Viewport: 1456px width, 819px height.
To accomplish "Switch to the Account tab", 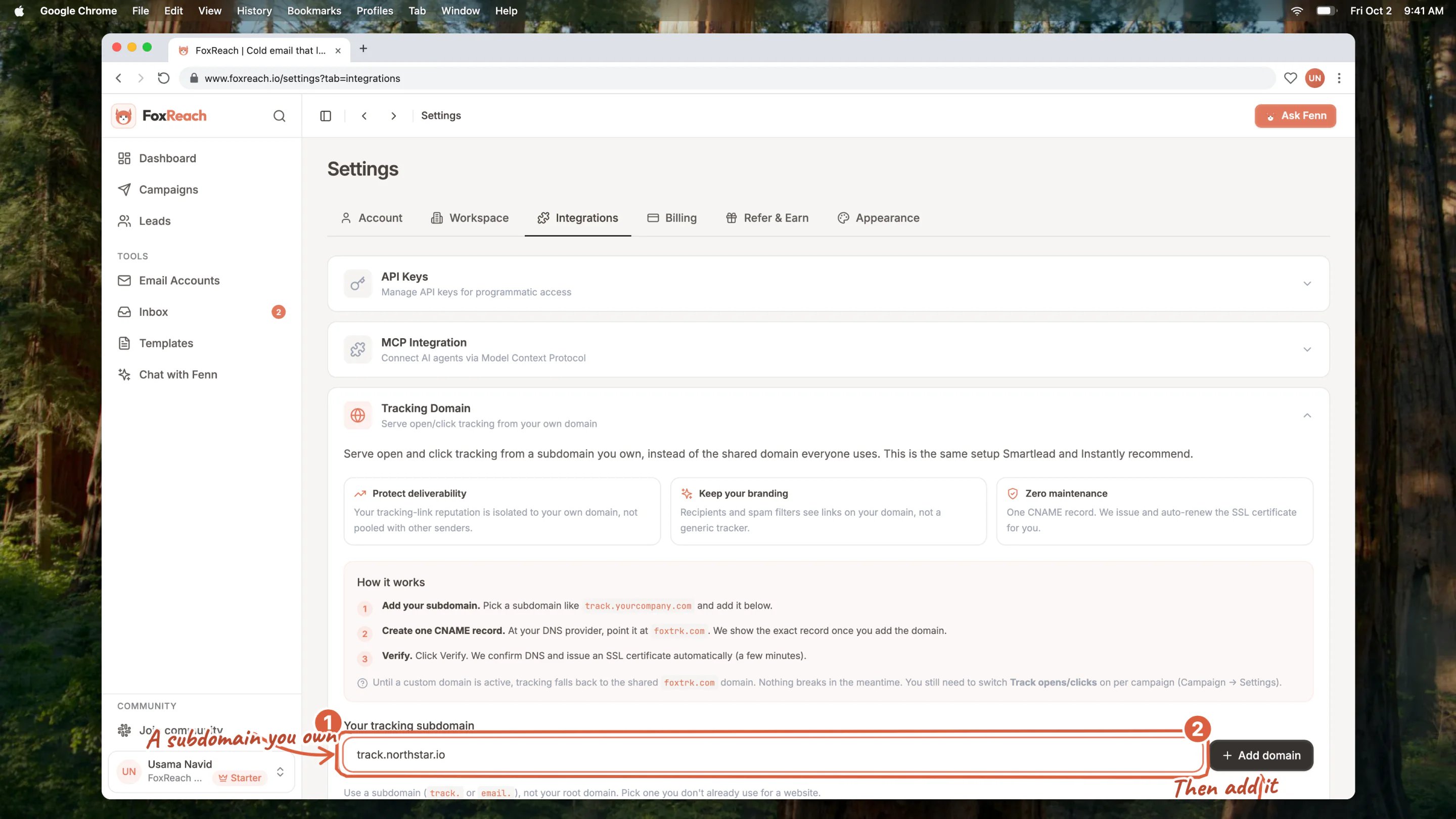I will pyautogui.click(x=372, y=218).
